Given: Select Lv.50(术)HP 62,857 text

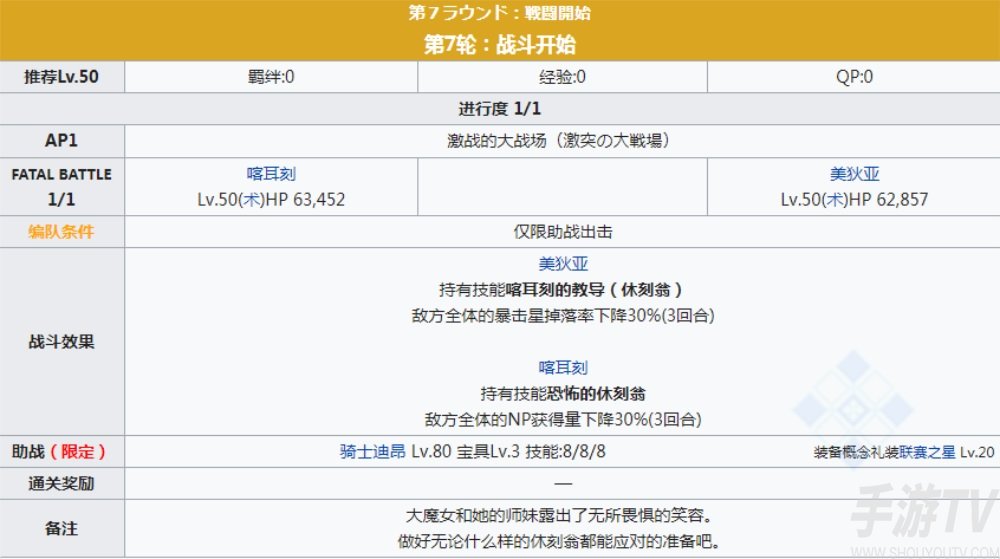Looking at the screenshot, I should pos(854,200).
